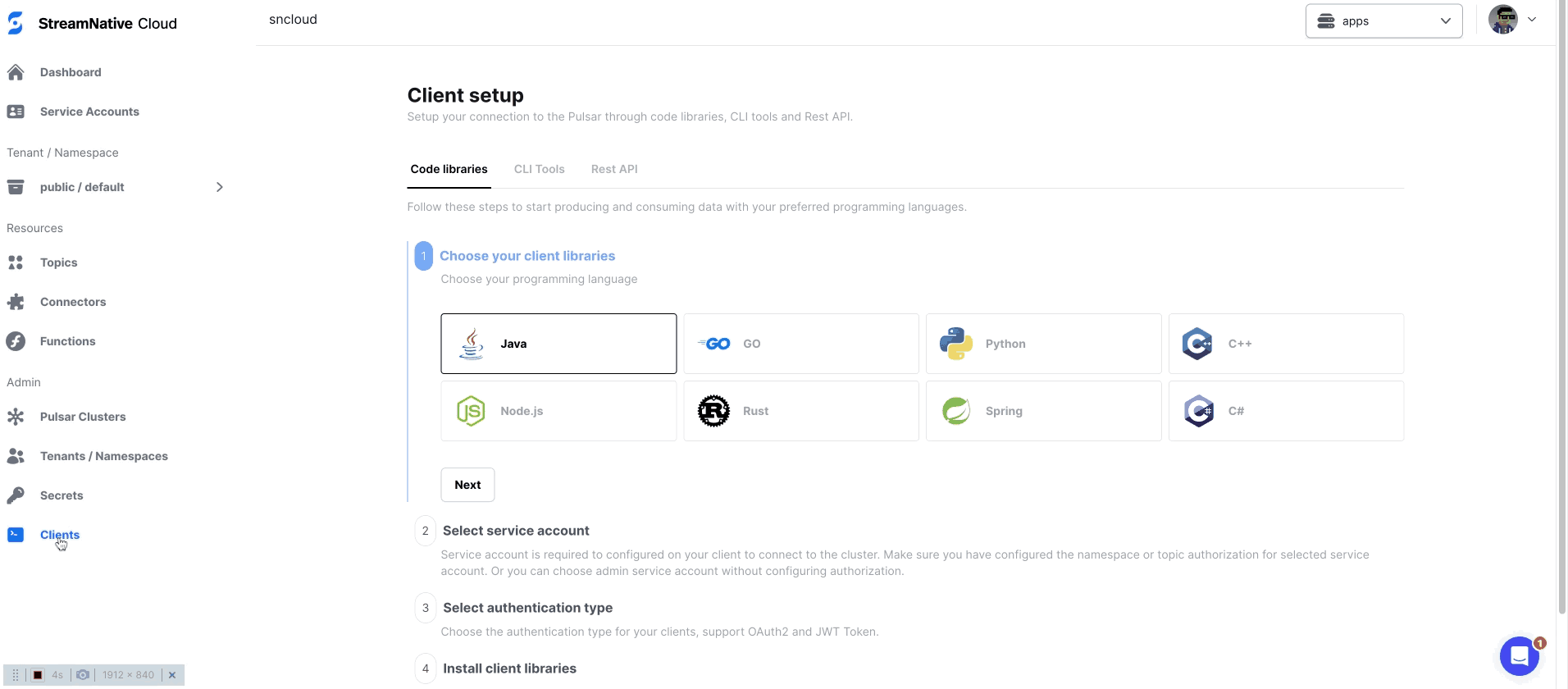Image resolution: width=1568 pixels, height=689 pixels.
Task: Click the page vertical scrollbar
Action: (1561, 308)
